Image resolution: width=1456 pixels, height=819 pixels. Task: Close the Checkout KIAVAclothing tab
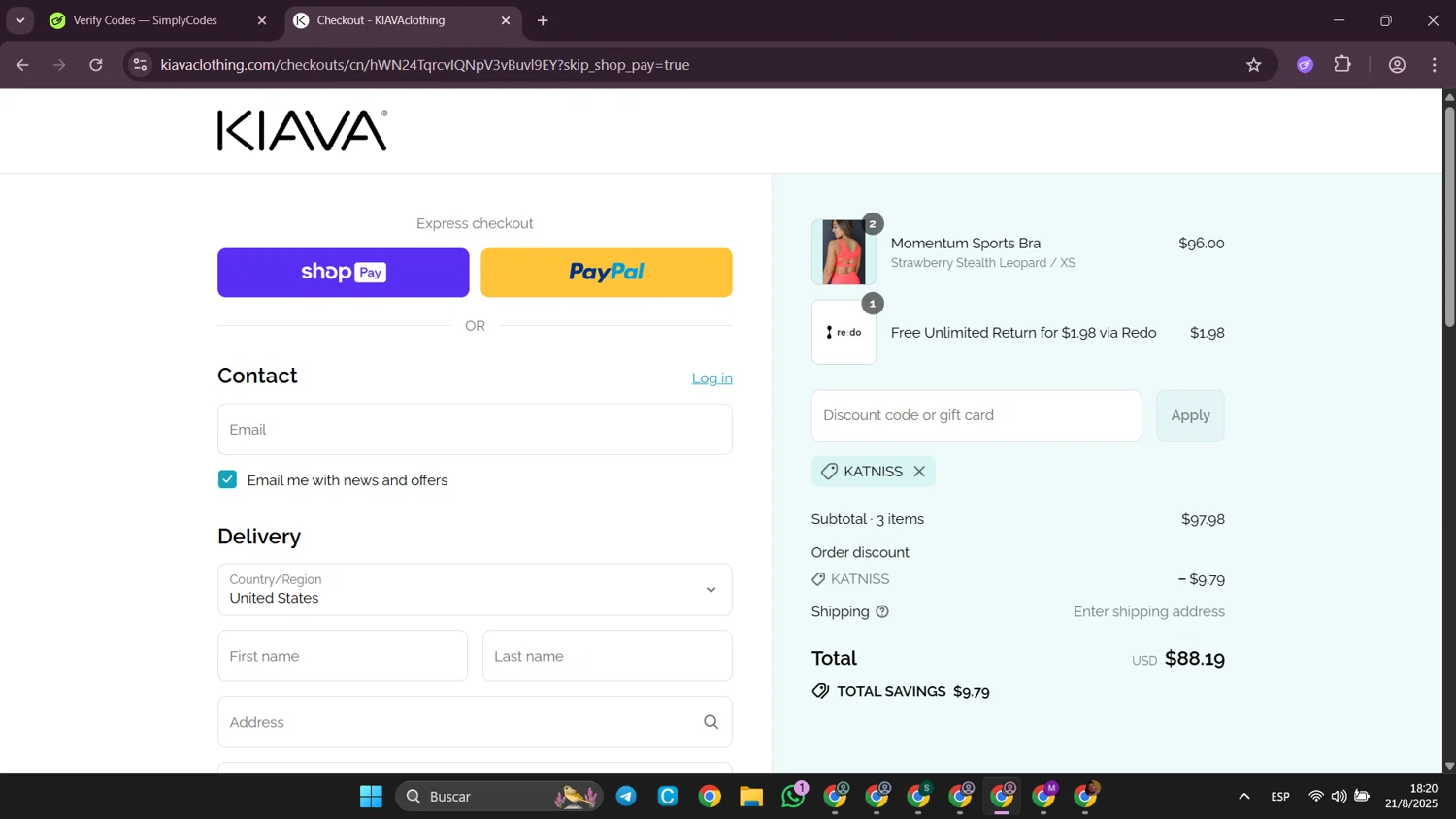pyautogui.click(x=505, y=20)
